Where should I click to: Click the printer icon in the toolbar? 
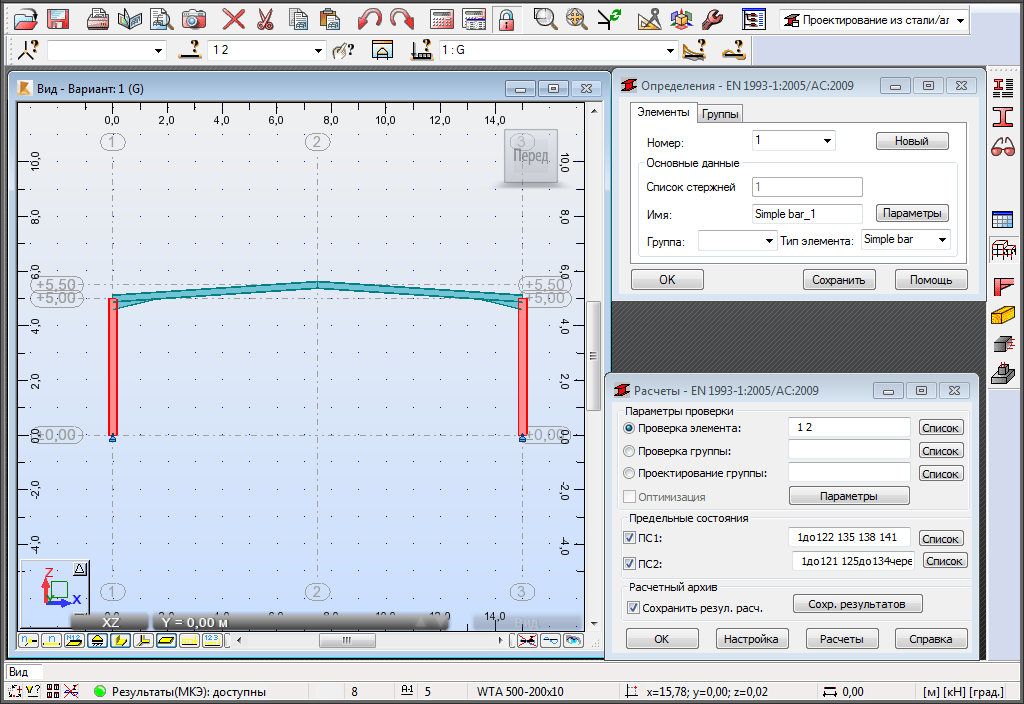(x=97, y=19)
